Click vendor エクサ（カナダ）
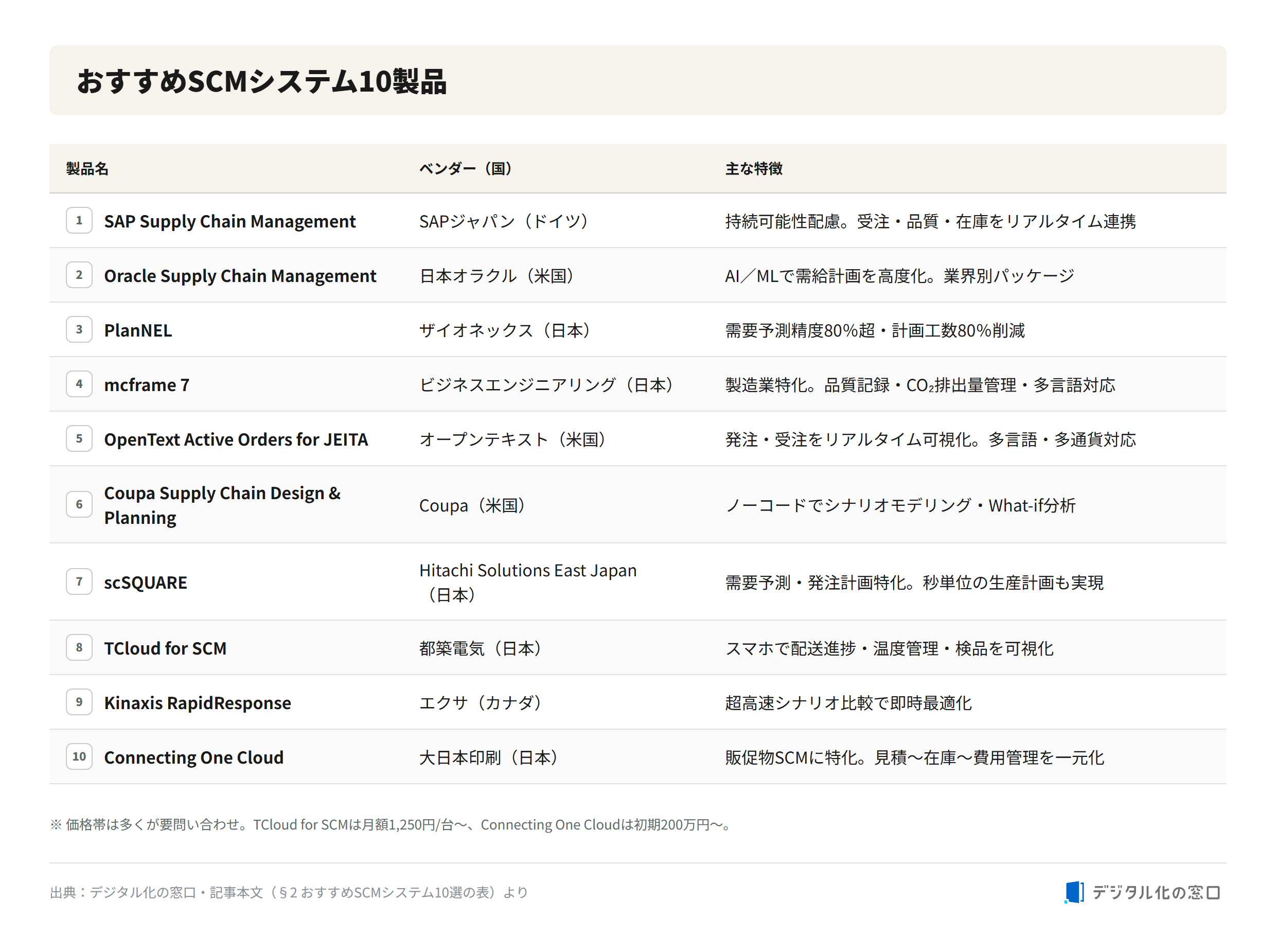Screen dimensions: 1276x952 [x=481, y=703]
